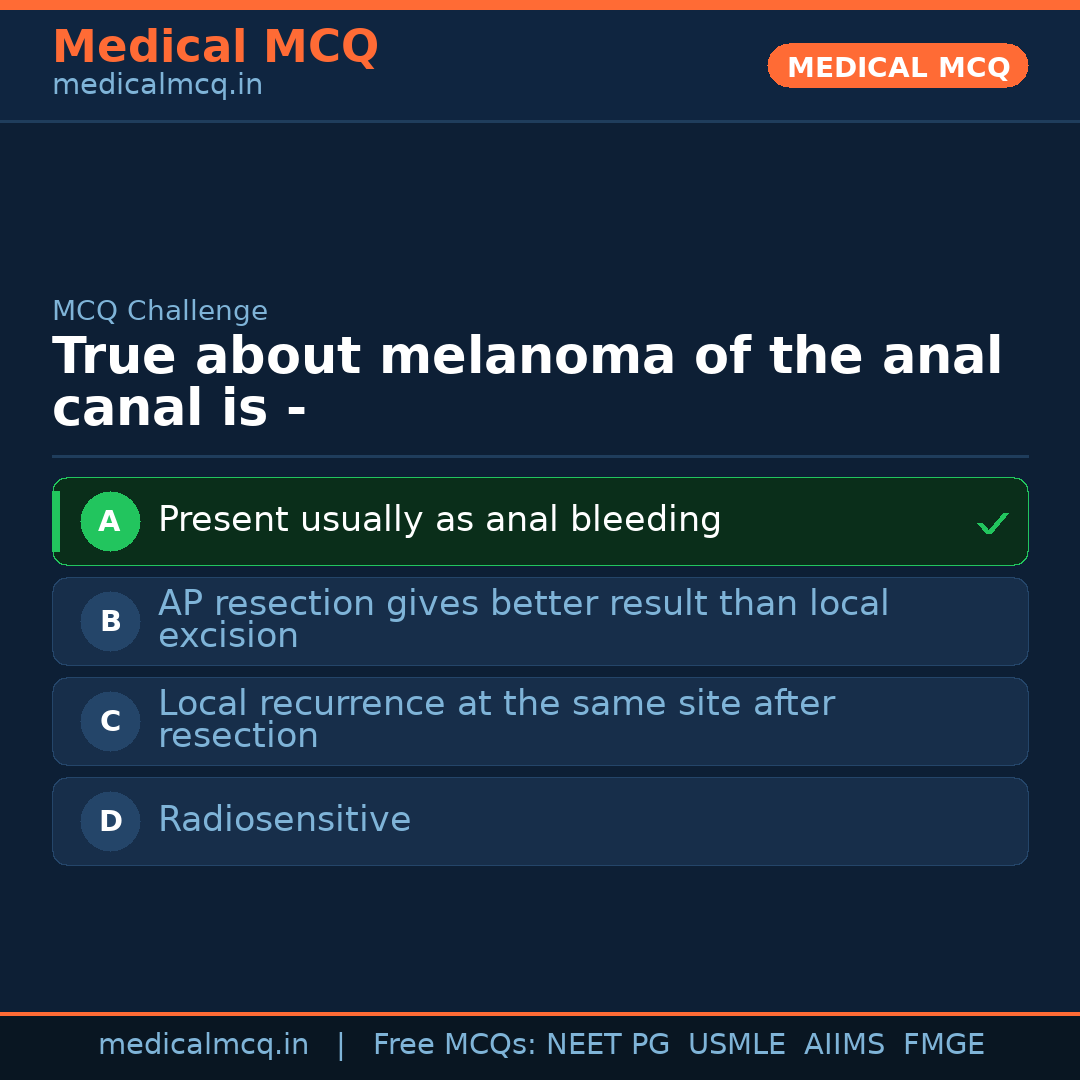Click the orange 'MEDICAL MCQ' badge
The image size is (1080, 1080).
897,67
